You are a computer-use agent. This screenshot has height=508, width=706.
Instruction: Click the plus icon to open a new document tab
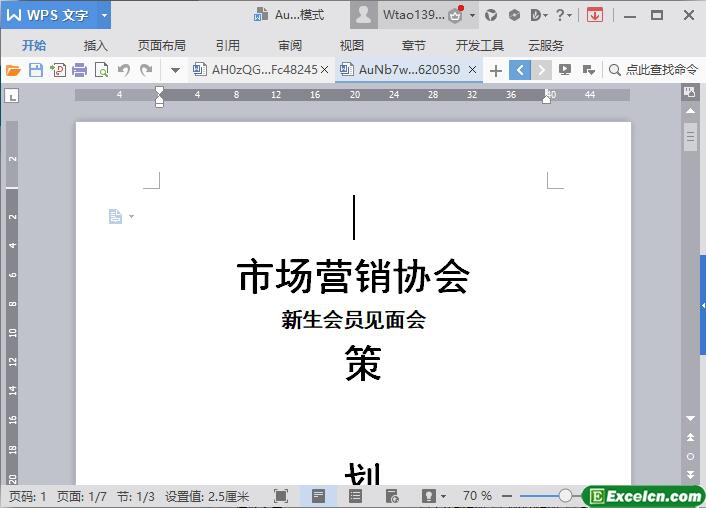click(496, 71)
